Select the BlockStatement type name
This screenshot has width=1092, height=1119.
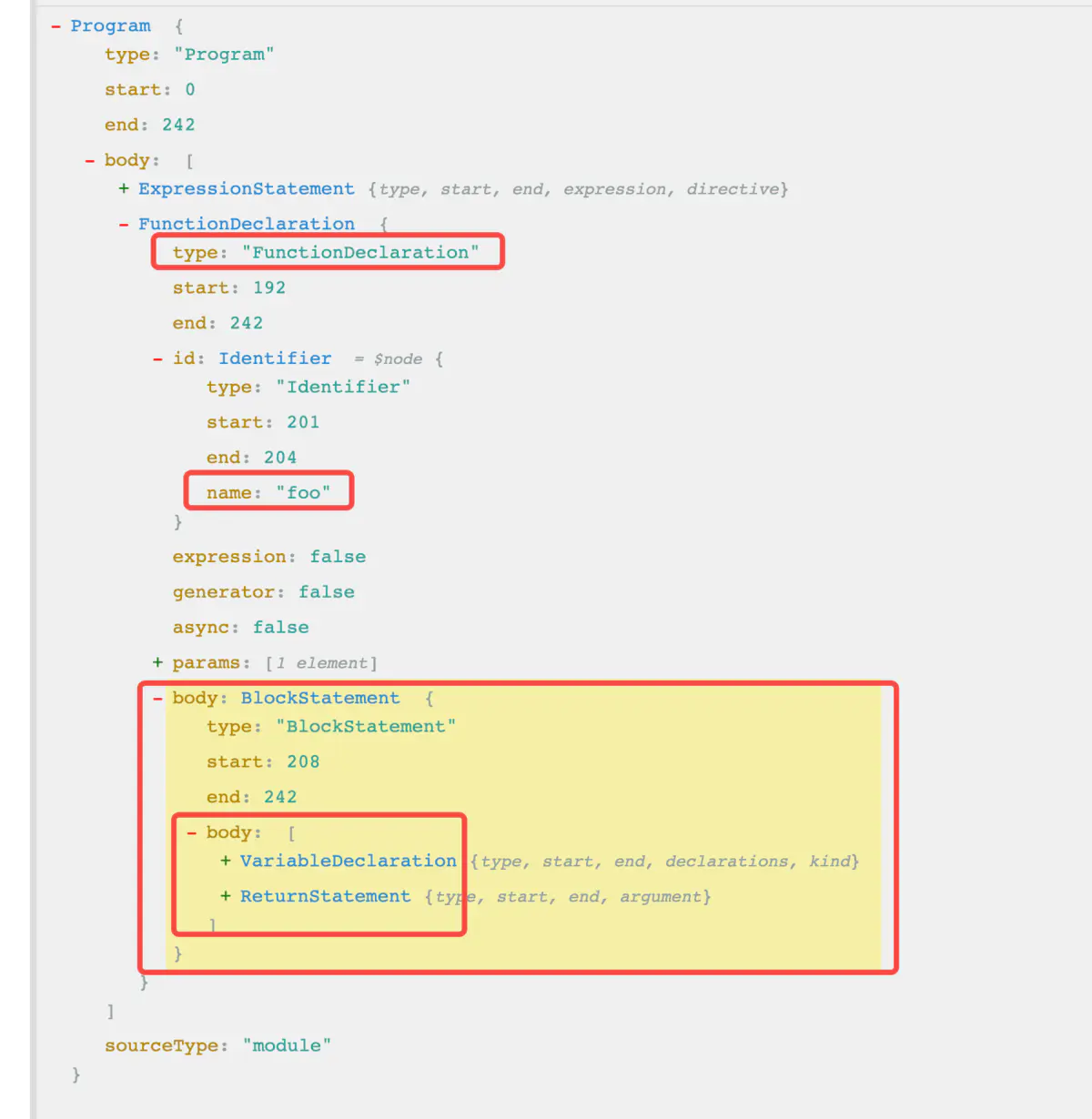click(x=319, y=698)
